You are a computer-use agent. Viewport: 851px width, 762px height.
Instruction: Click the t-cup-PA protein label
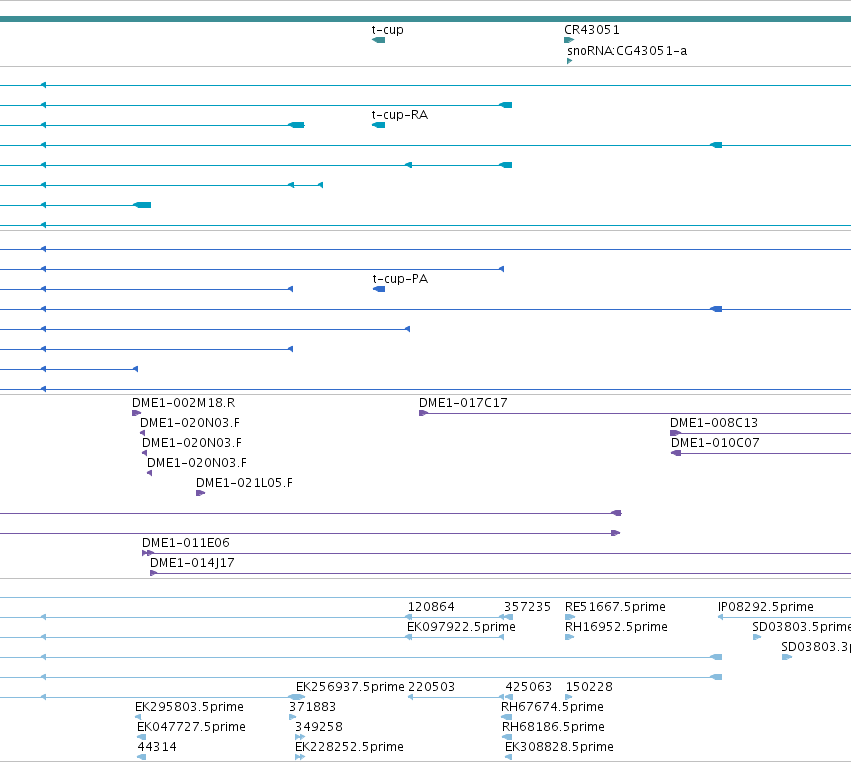click(400, 278)
